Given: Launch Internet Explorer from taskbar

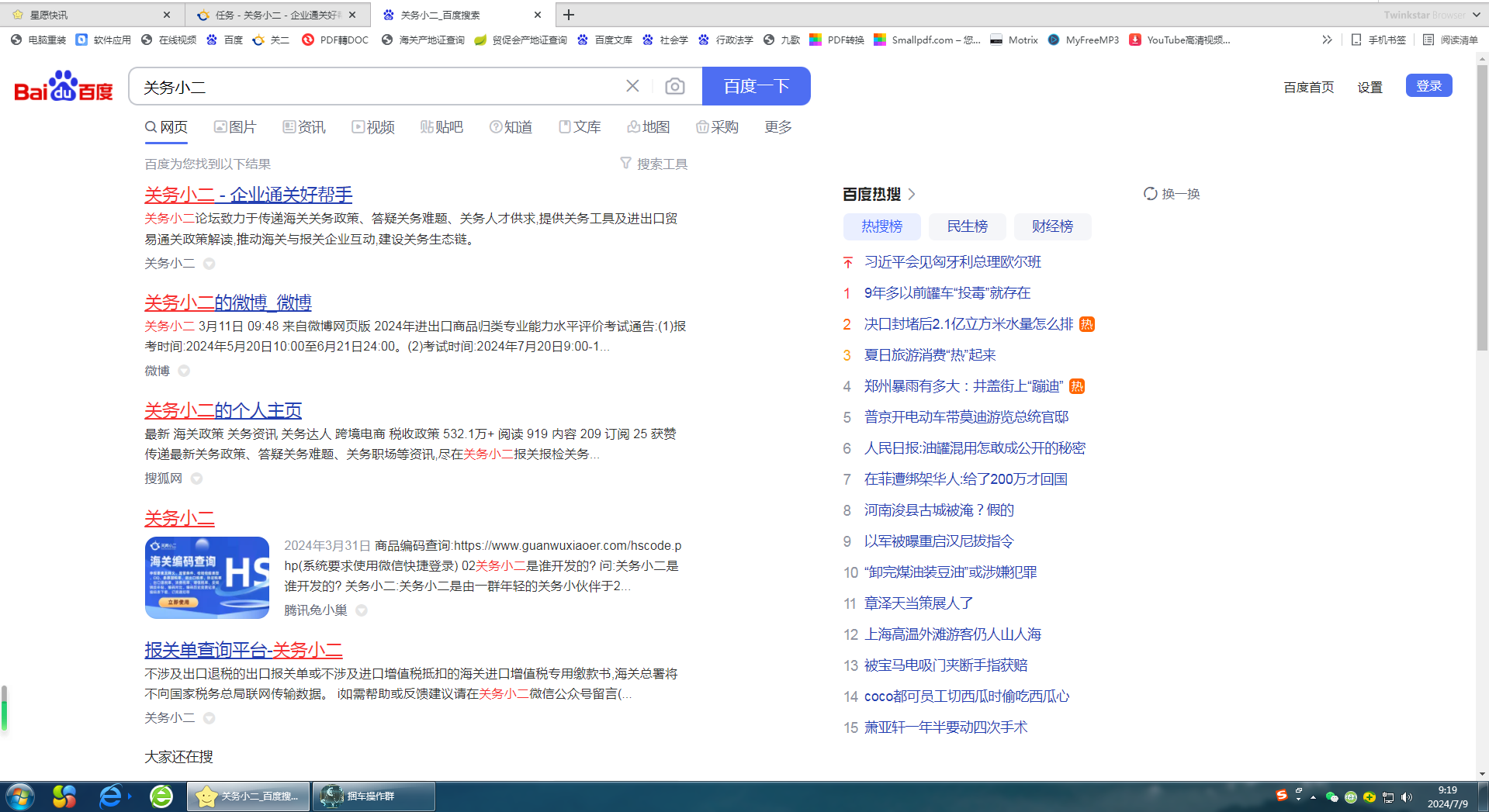Looking at the screenshot, I should (x=112, y=796).
